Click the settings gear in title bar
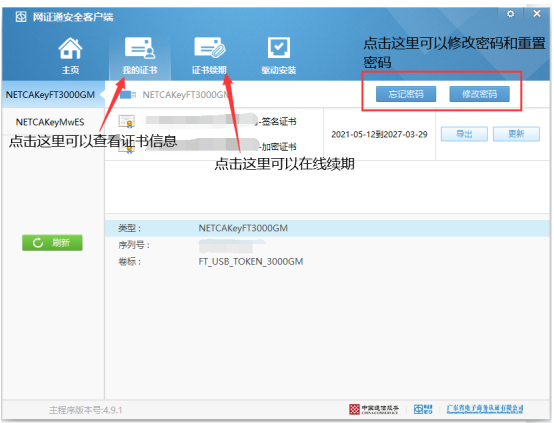 511,14
